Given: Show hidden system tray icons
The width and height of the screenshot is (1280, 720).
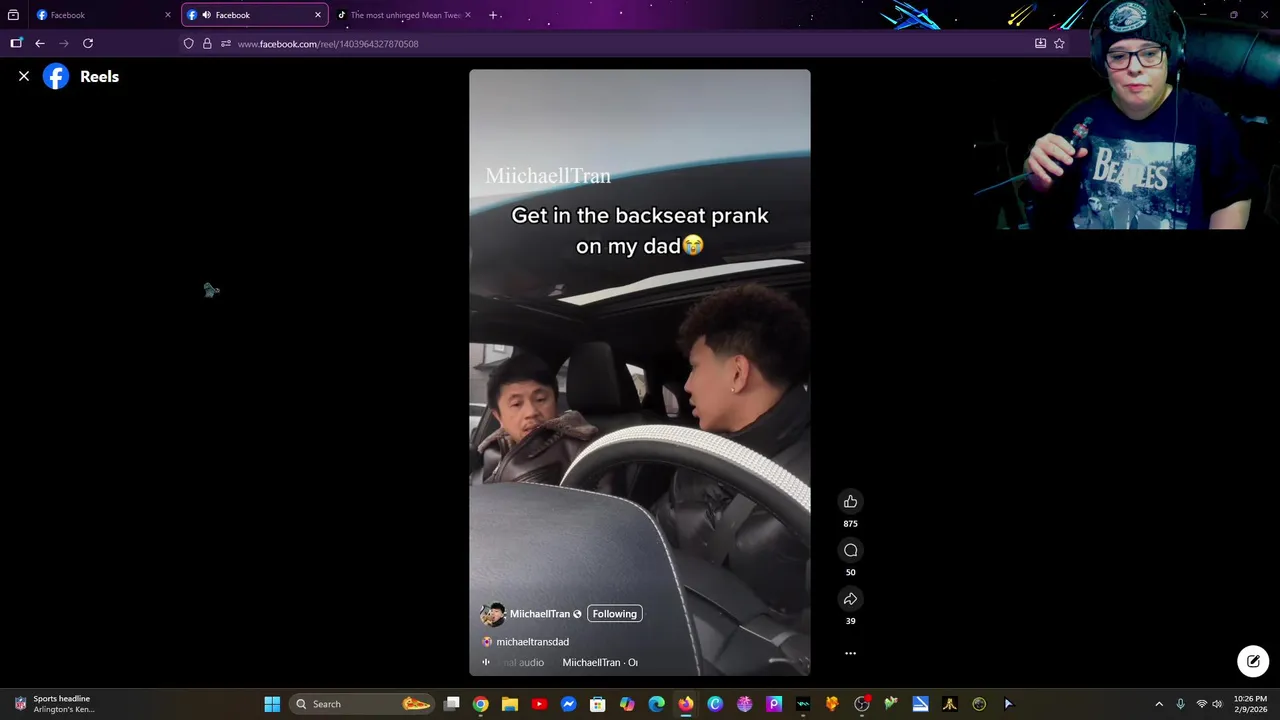Looking at the screenshot, I should [x=1159, y=704].
